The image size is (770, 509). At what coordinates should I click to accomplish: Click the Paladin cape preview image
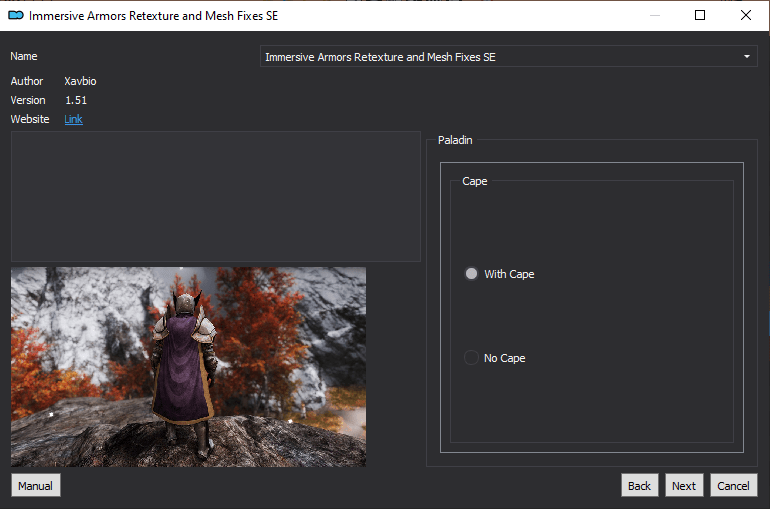[x=189, y=367]
